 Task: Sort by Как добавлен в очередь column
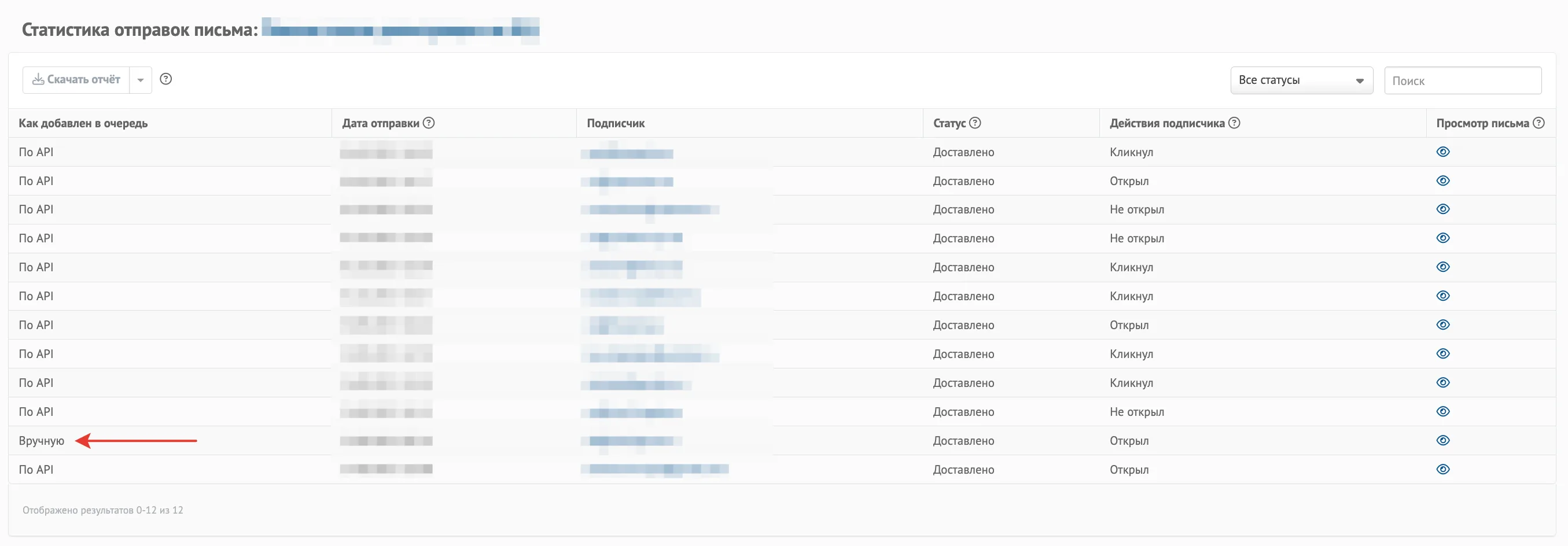click(83, 123)
